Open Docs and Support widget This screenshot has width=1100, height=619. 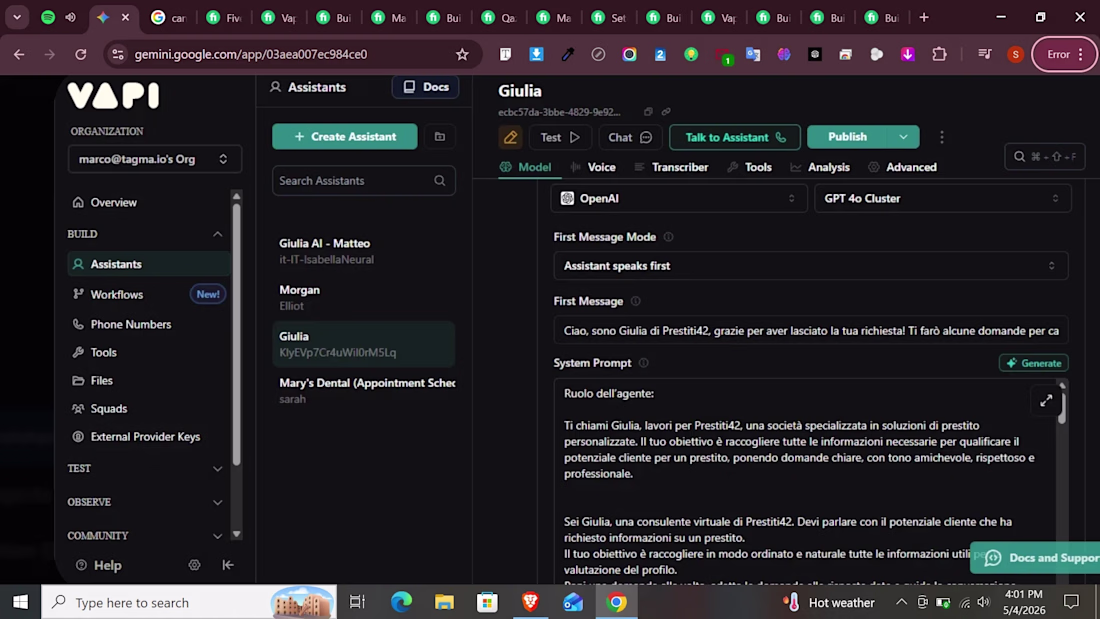point(1037,558)
